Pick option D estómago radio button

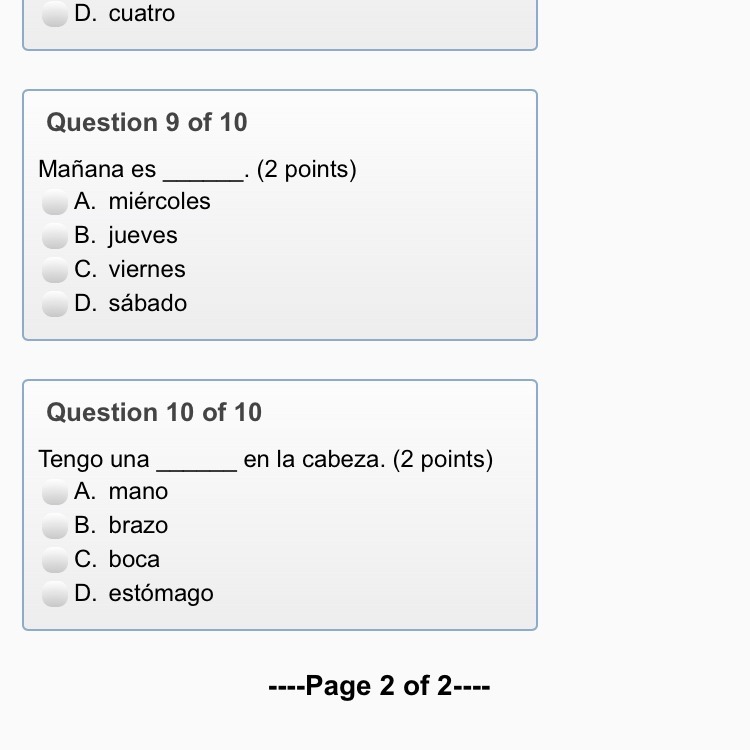(55, 594)
